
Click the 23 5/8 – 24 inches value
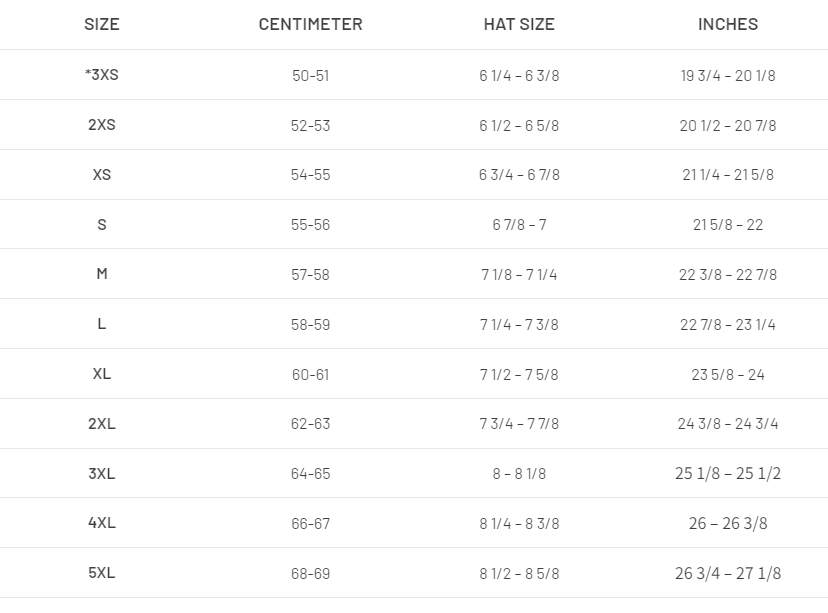728,374
